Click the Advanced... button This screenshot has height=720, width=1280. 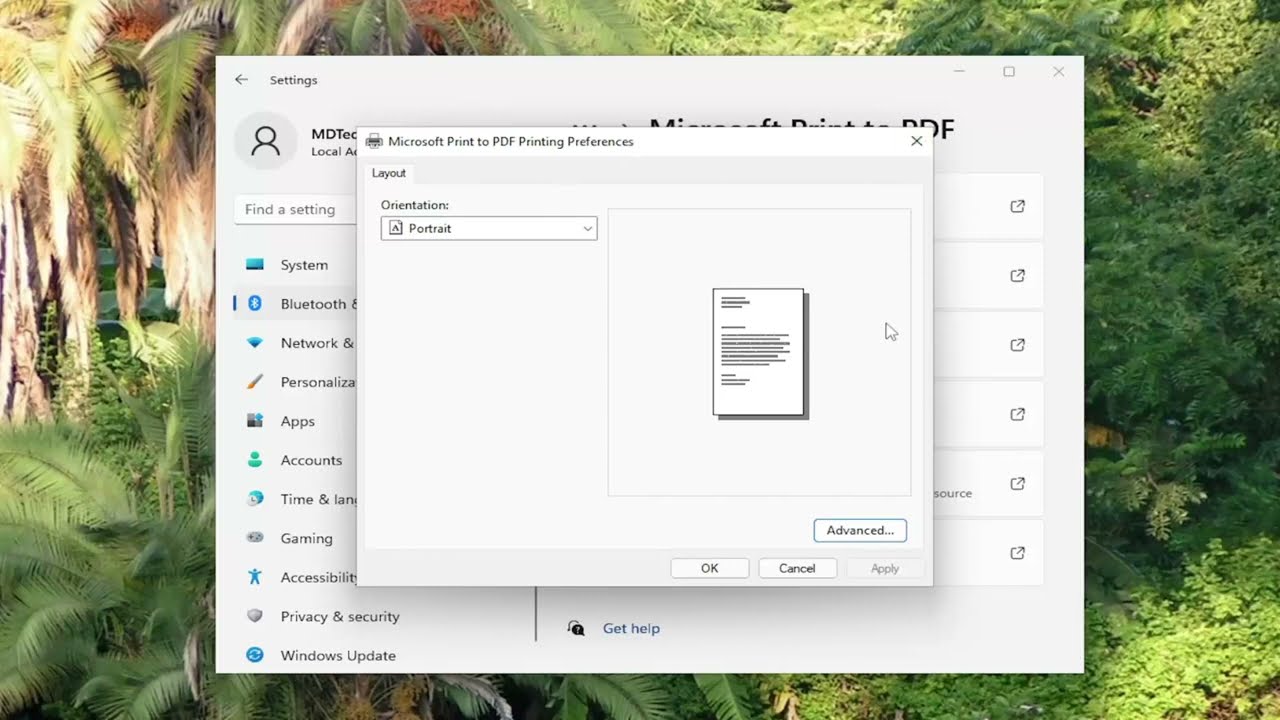860,530
